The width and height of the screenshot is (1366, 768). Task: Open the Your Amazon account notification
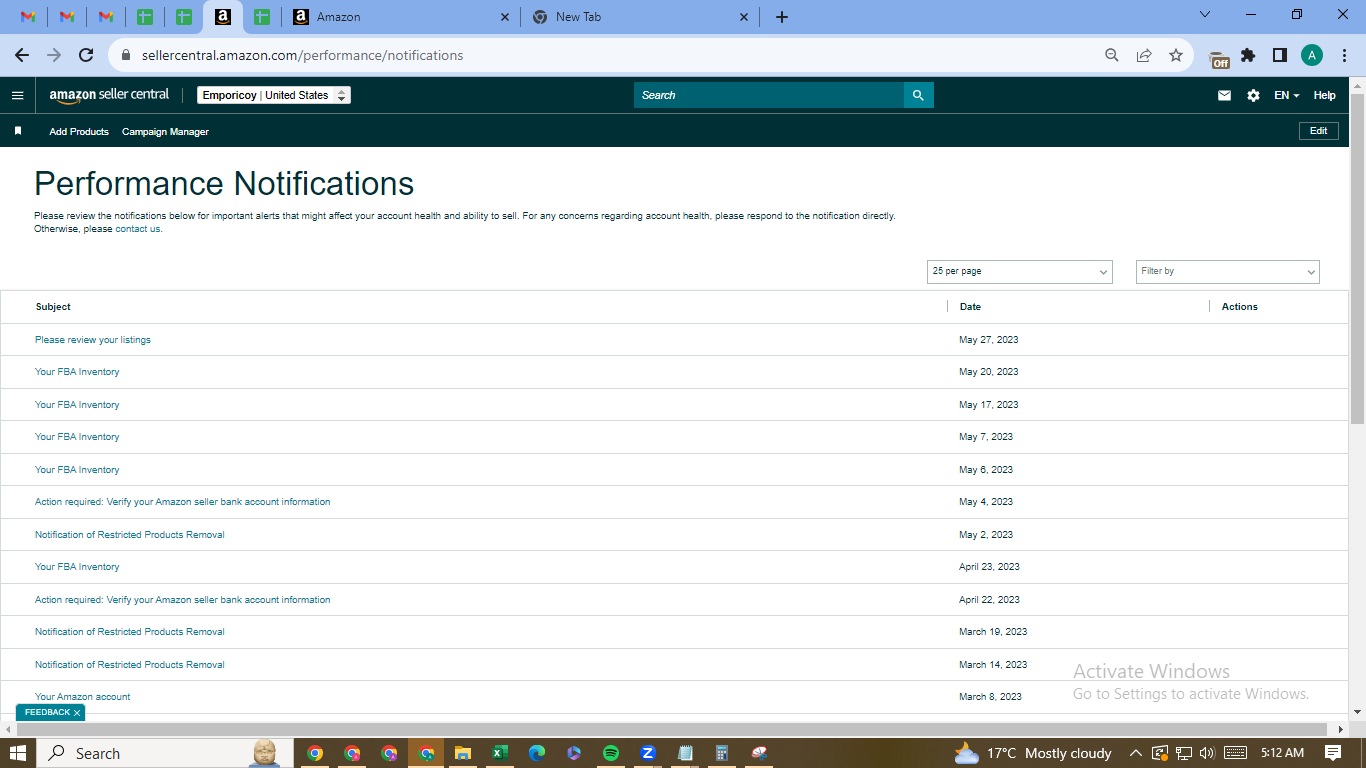[83, 697]
